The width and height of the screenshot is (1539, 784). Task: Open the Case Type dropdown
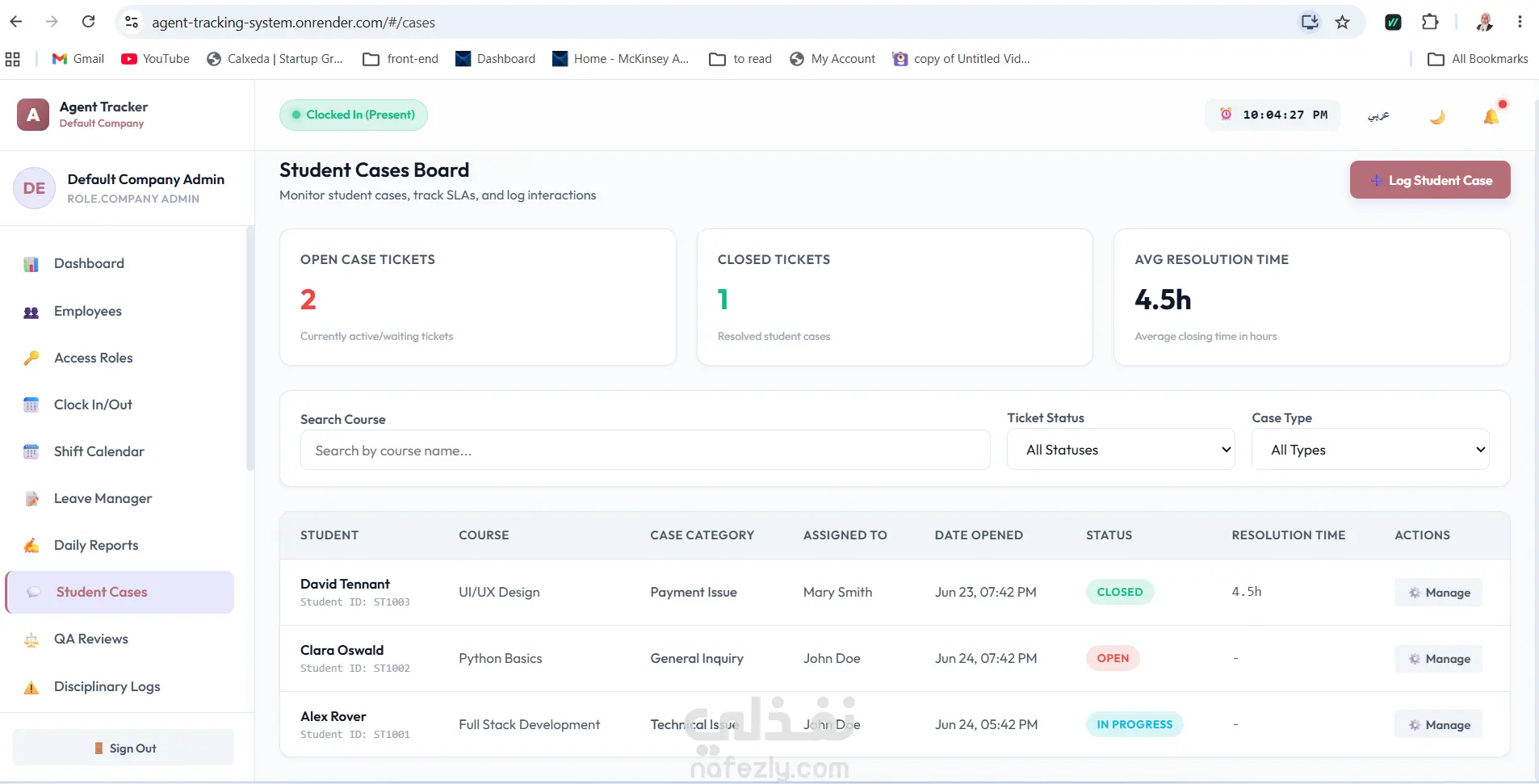1370,450
